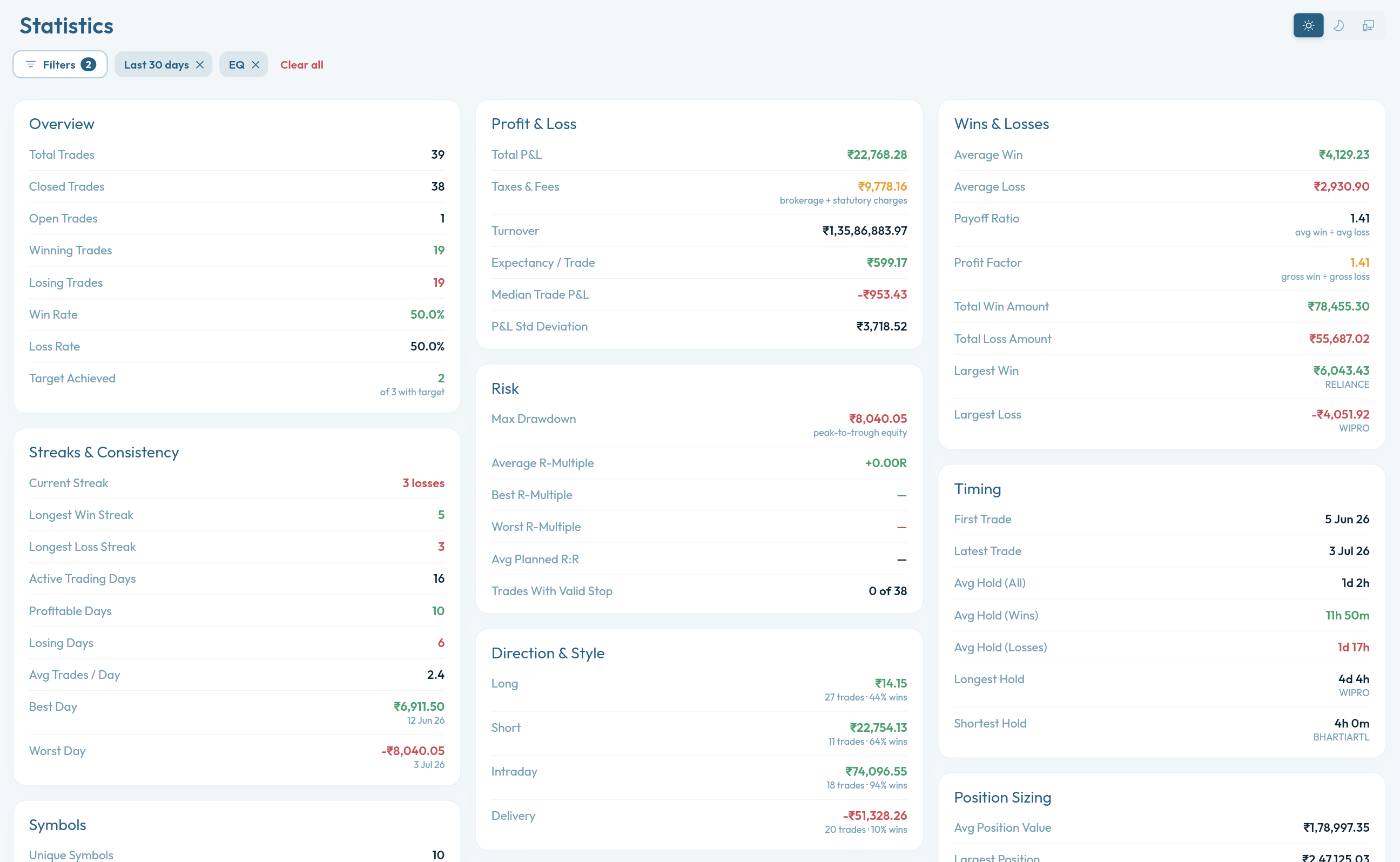Viewport: 1400px width, 862px height.
Task: Click the Streaks & Consistency heading
Action: pos(104,452)
